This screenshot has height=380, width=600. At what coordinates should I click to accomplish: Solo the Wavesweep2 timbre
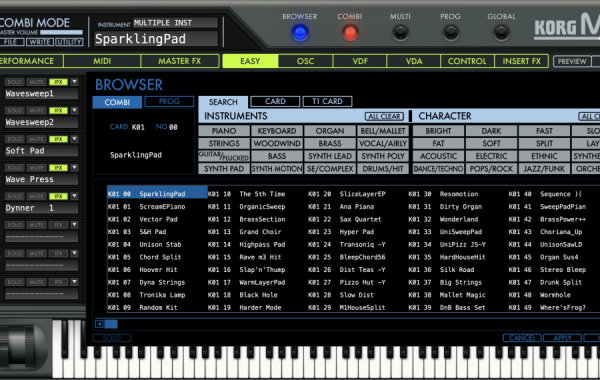[15, 111]
